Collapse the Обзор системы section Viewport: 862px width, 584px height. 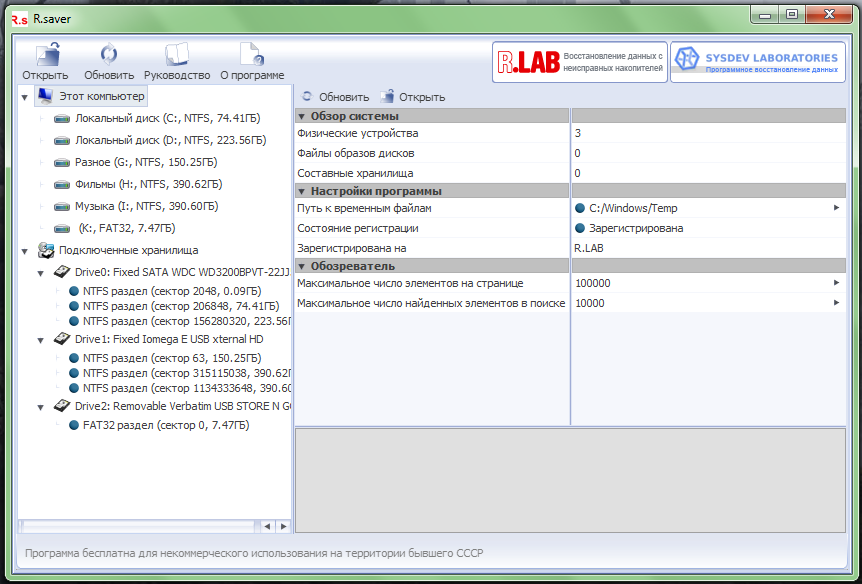click(302, 116)
